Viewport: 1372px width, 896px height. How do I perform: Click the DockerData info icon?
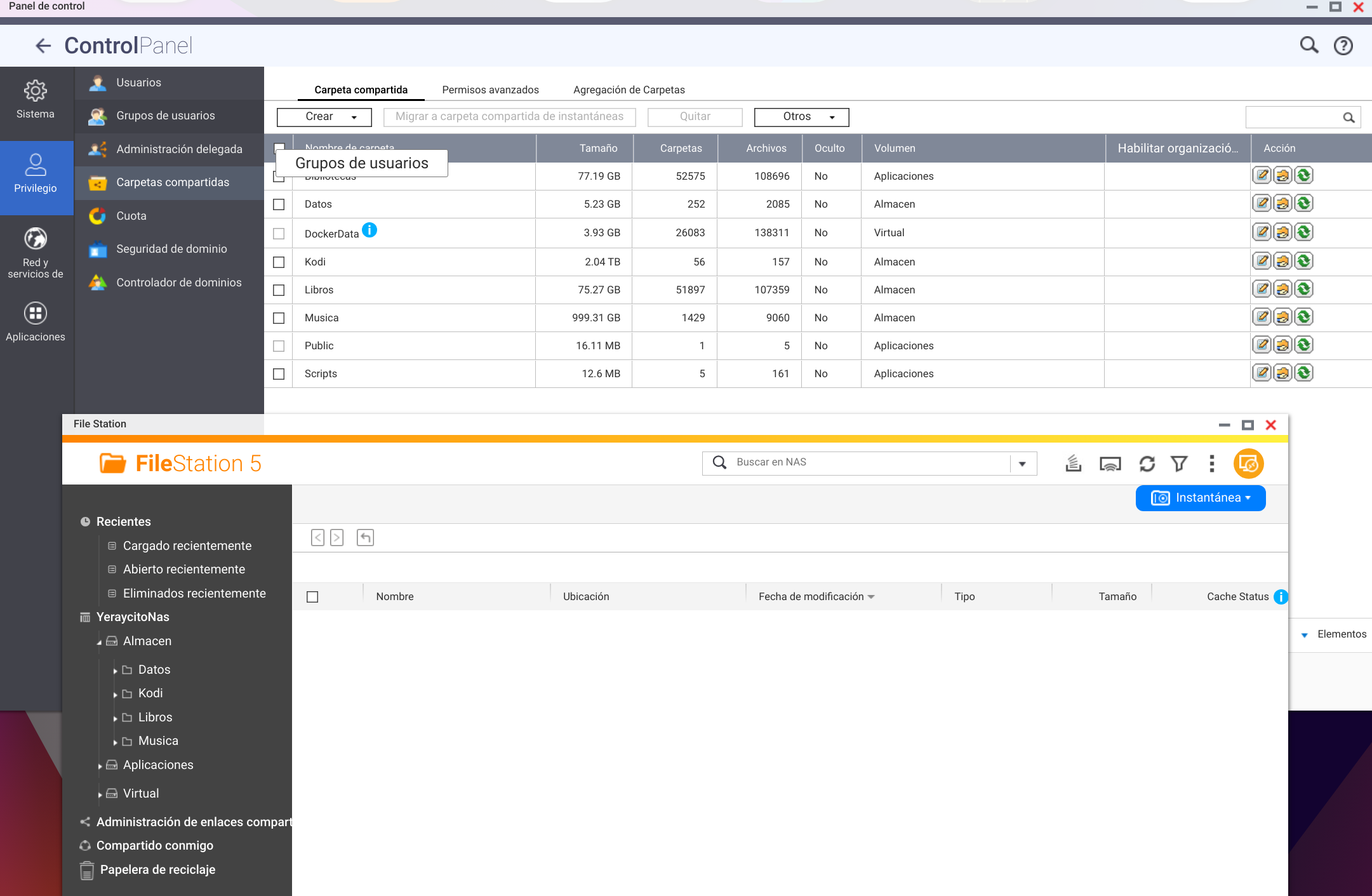370,230
